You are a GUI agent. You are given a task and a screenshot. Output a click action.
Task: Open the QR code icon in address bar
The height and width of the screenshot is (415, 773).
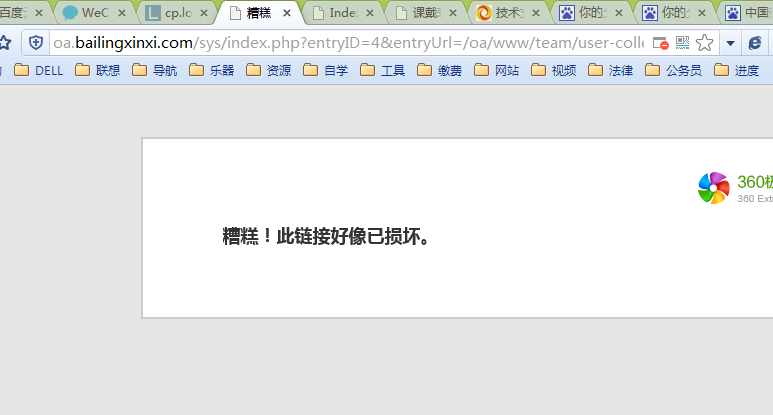[x=682, y=43]
